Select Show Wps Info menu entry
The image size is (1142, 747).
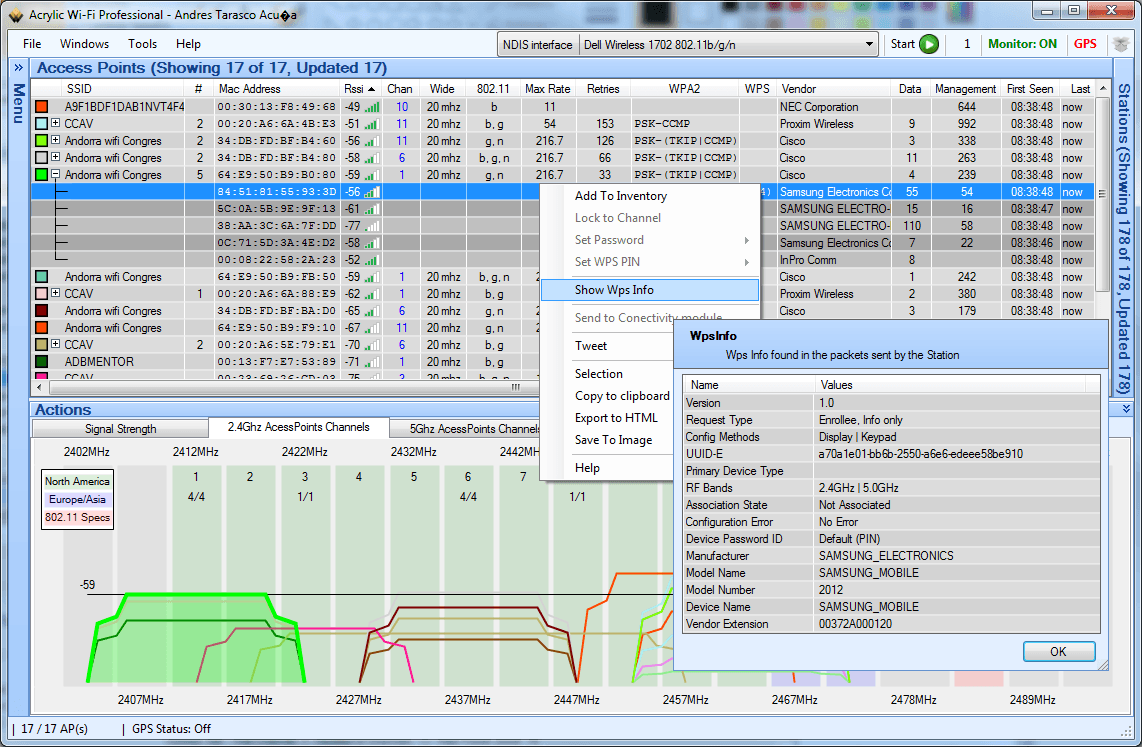point(650,290)
